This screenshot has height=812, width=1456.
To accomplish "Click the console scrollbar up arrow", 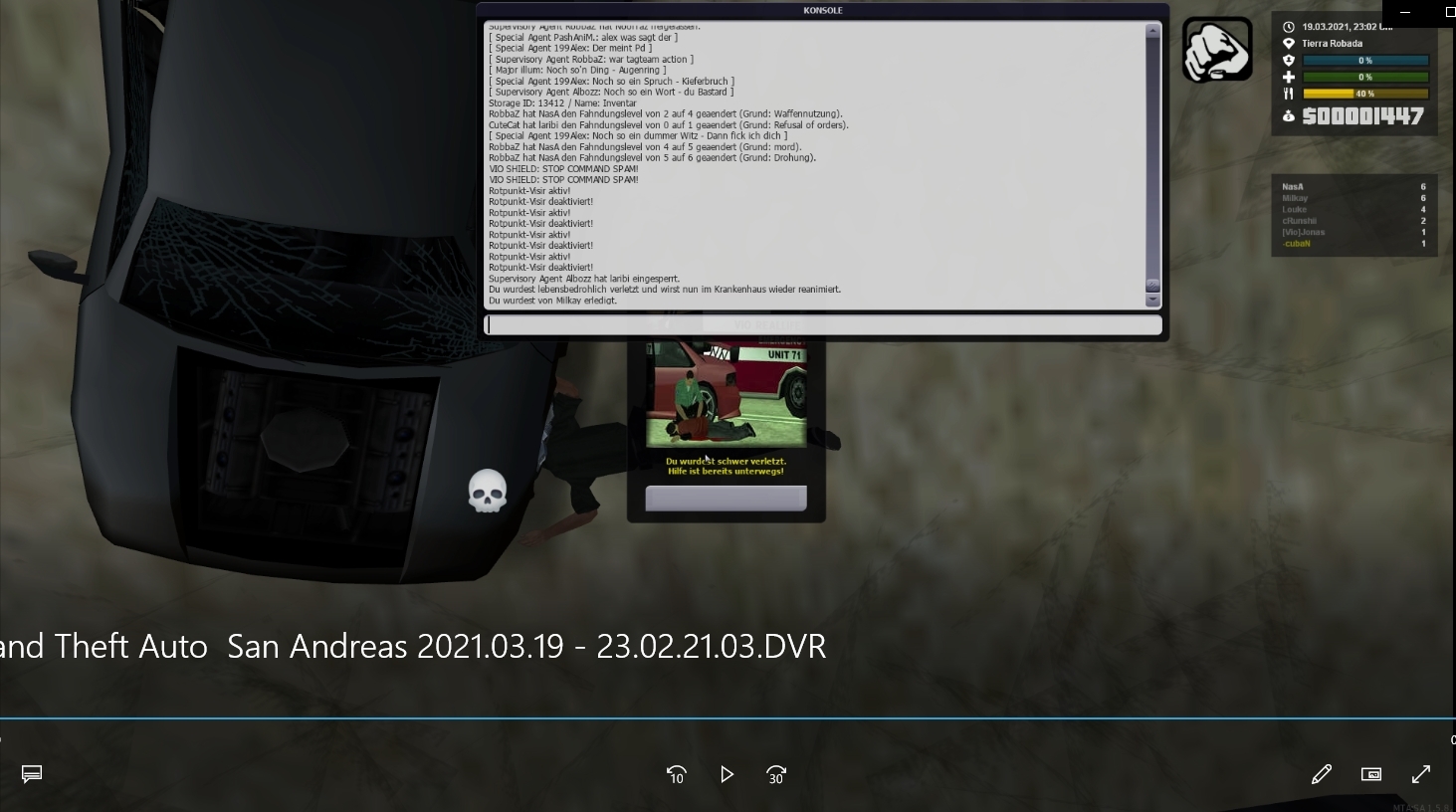I will (x=1152, y=31).
